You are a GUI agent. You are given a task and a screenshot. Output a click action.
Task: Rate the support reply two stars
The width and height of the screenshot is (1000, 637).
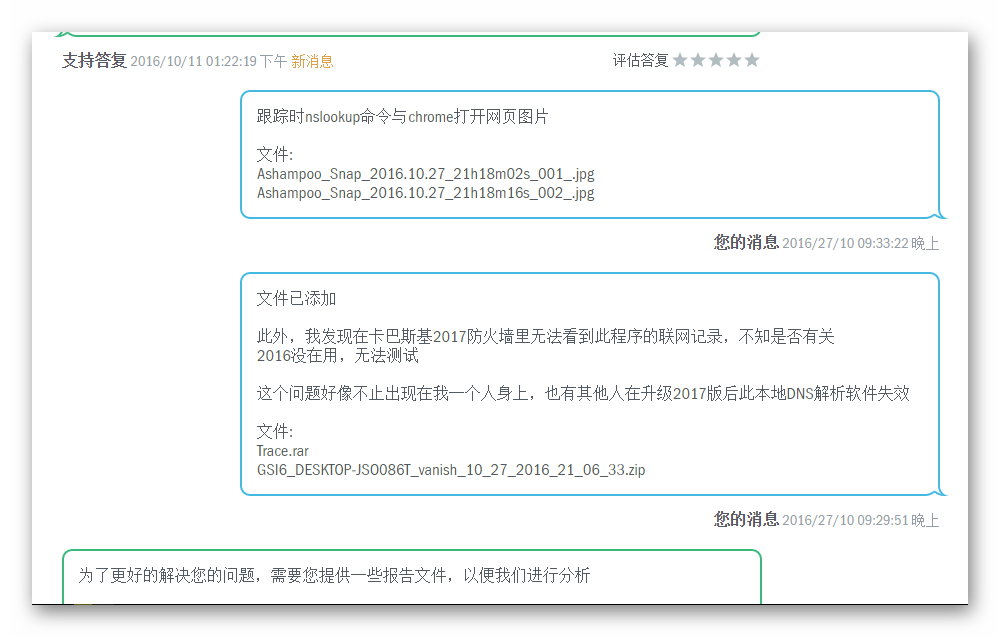pos(698,60)
